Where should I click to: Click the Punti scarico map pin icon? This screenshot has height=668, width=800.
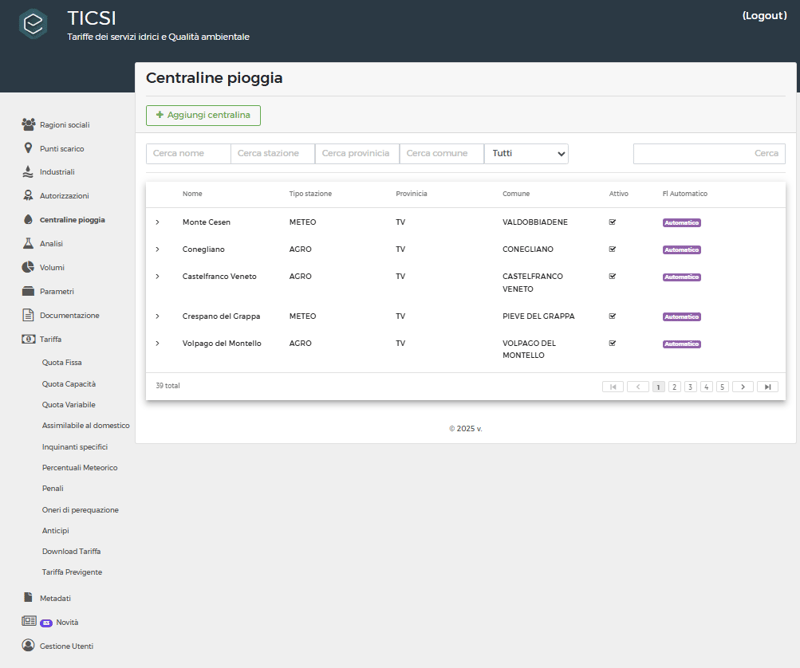coord(28,148)
